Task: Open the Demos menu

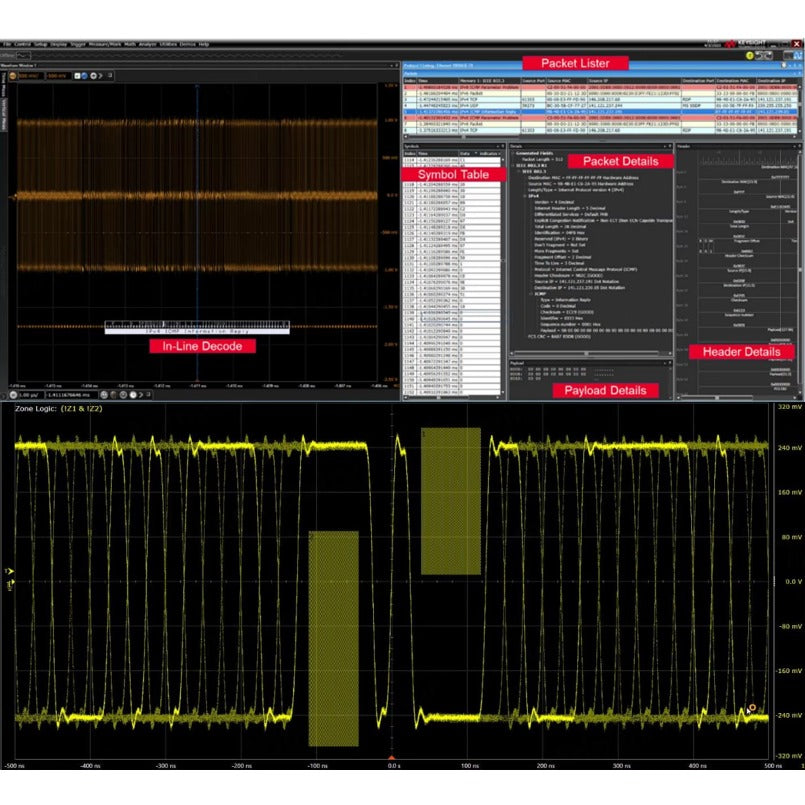Action: pos(187,44)
